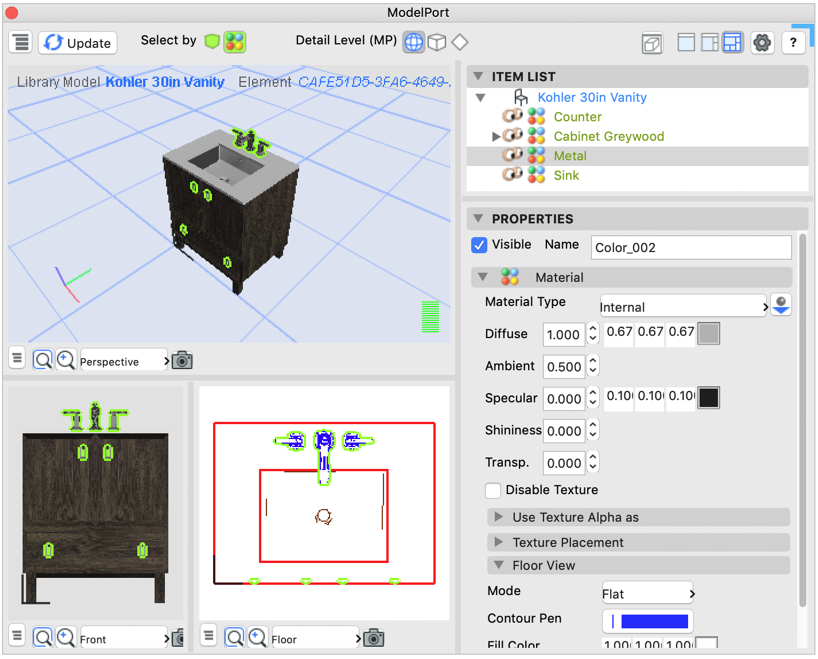Toggle visibility chain icon for Counter
The height and width of the screenshot is (659, 818).
point(512,117)
